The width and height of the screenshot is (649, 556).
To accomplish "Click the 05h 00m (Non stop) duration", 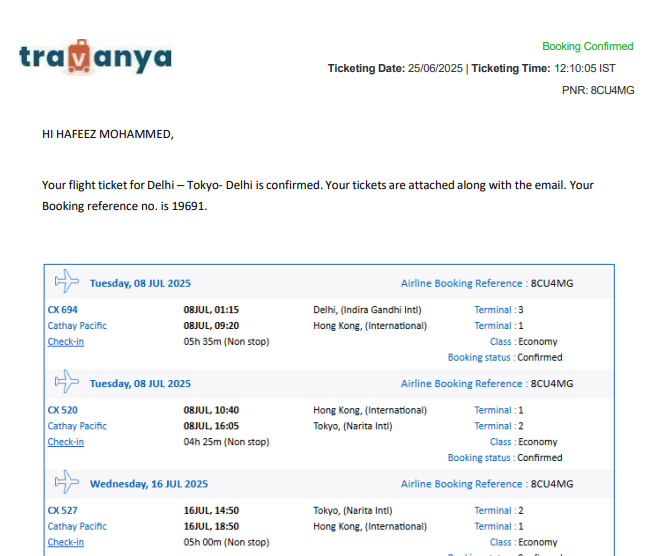I will point(226,542).
